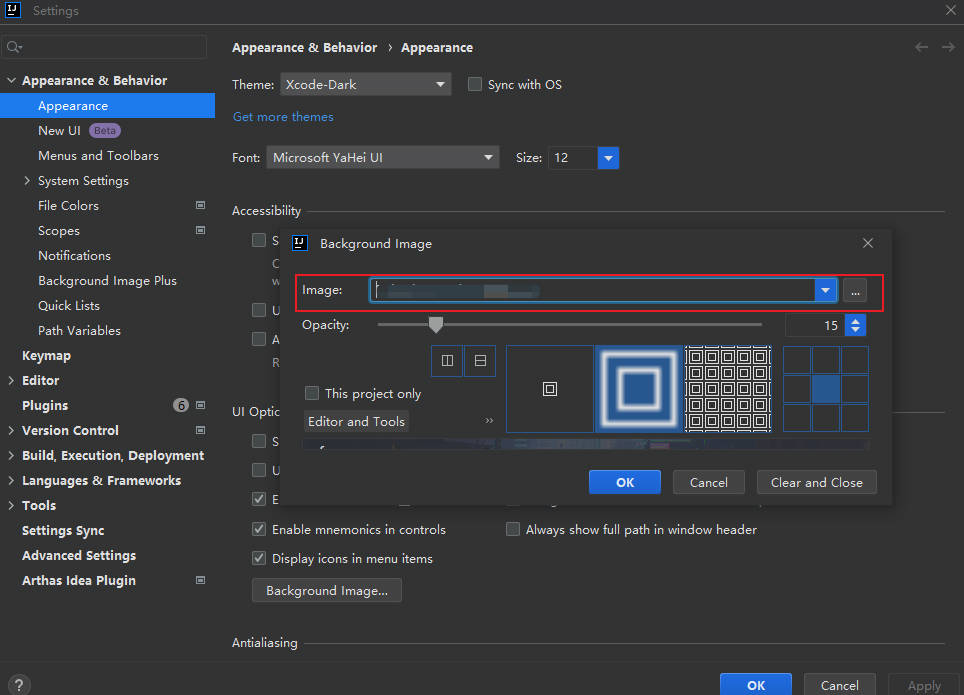This screenshot has height=695, width=964.
Task: Click the browse image ellipsis button
Action: point(855,290)
